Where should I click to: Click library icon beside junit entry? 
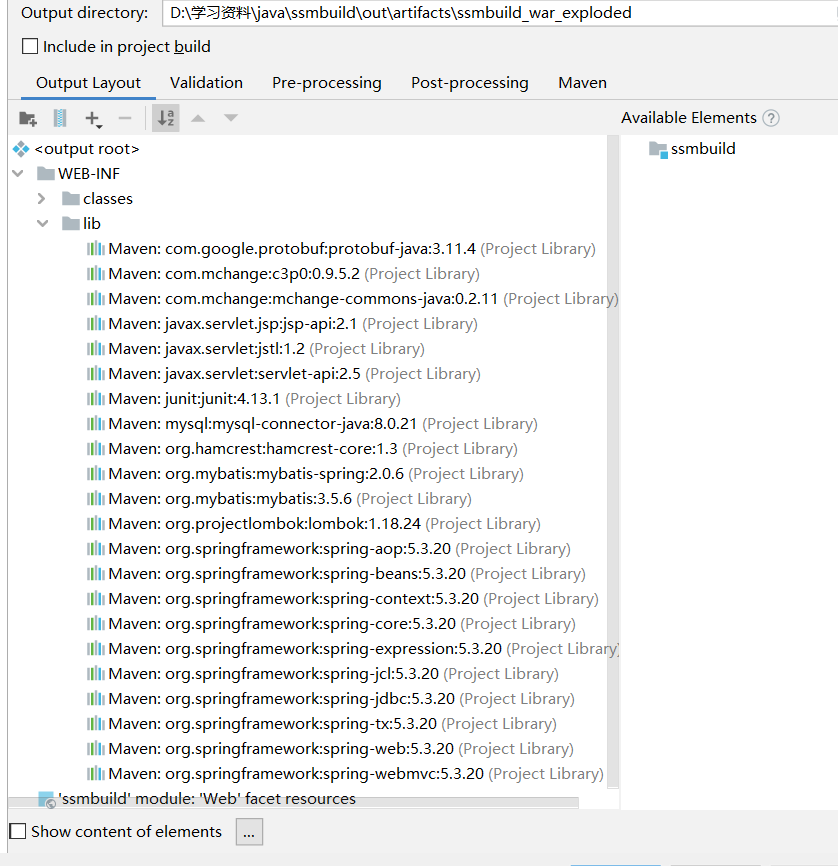coord(96,398)
